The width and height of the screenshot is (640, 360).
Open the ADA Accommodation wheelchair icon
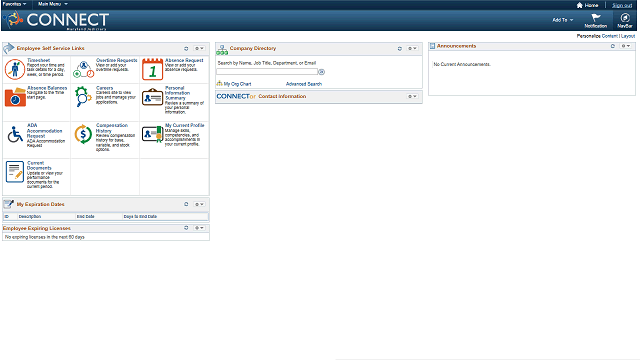point(15,134)
